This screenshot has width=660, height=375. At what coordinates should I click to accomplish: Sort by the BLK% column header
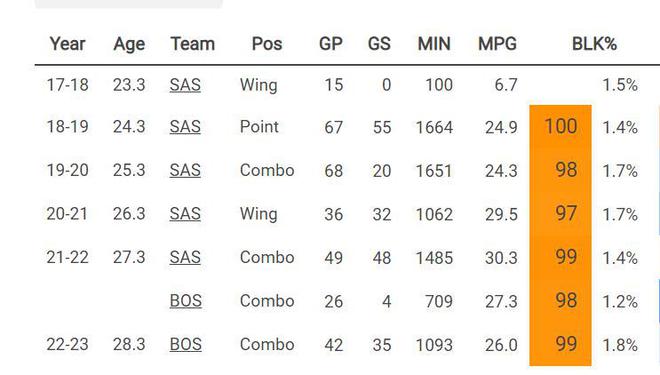point(594,44)
